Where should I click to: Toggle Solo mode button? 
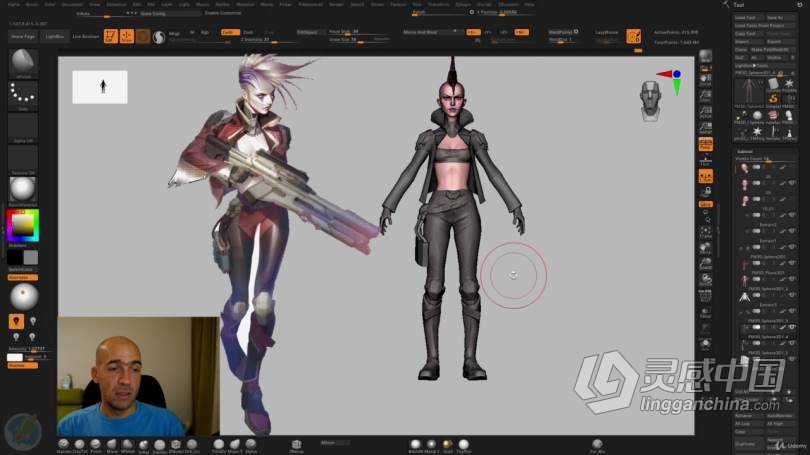(705, 344)
